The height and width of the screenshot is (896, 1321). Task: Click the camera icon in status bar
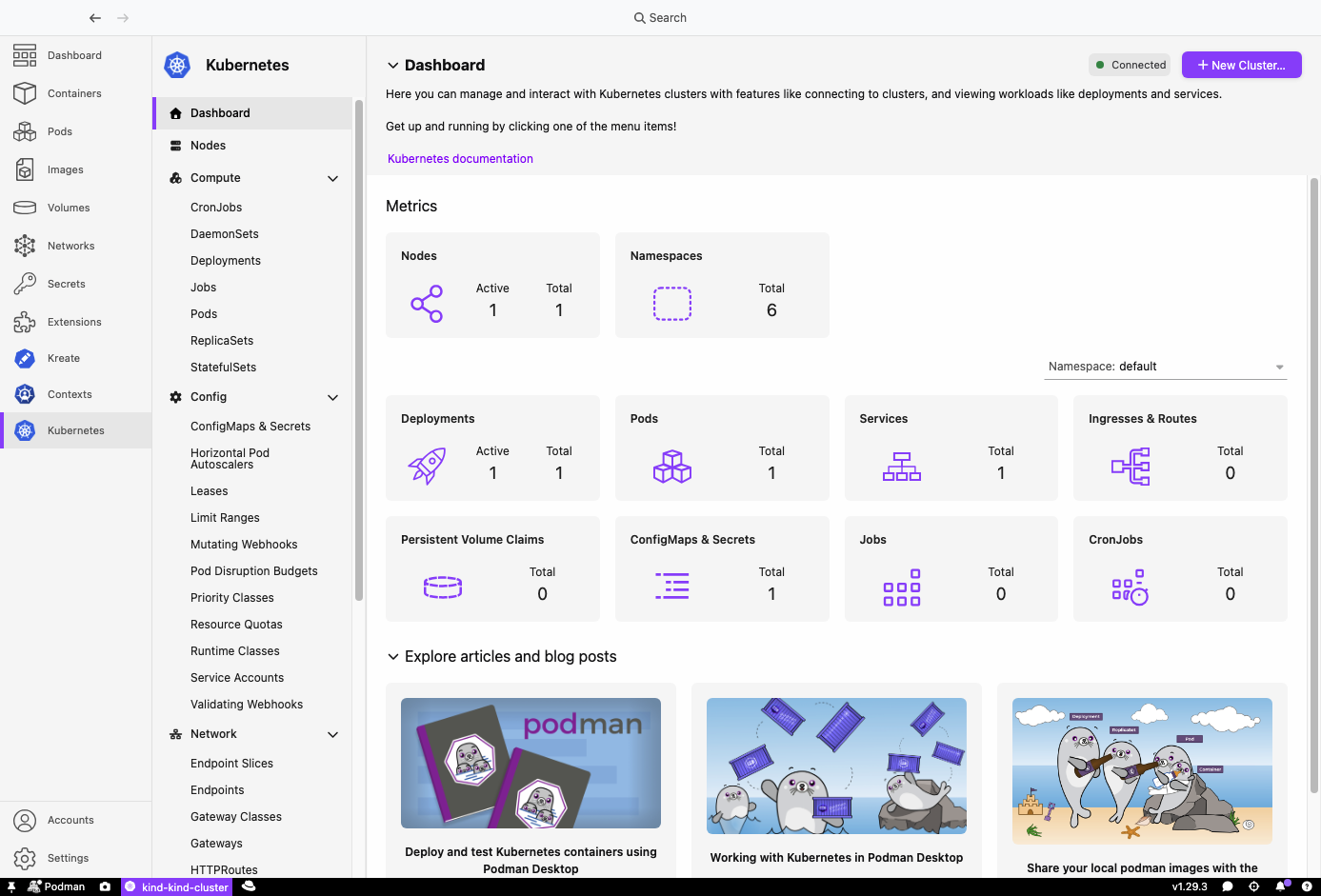[x=105, y=886]
